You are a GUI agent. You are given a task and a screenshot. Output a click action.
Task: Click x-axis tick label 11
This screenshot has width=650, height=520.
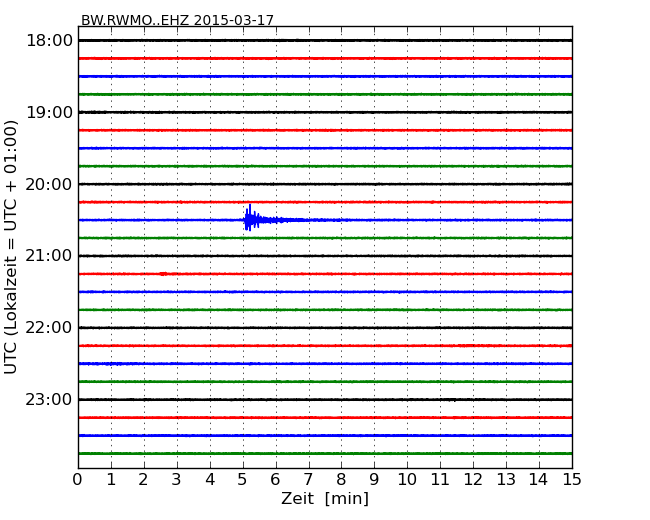point(440,480)
